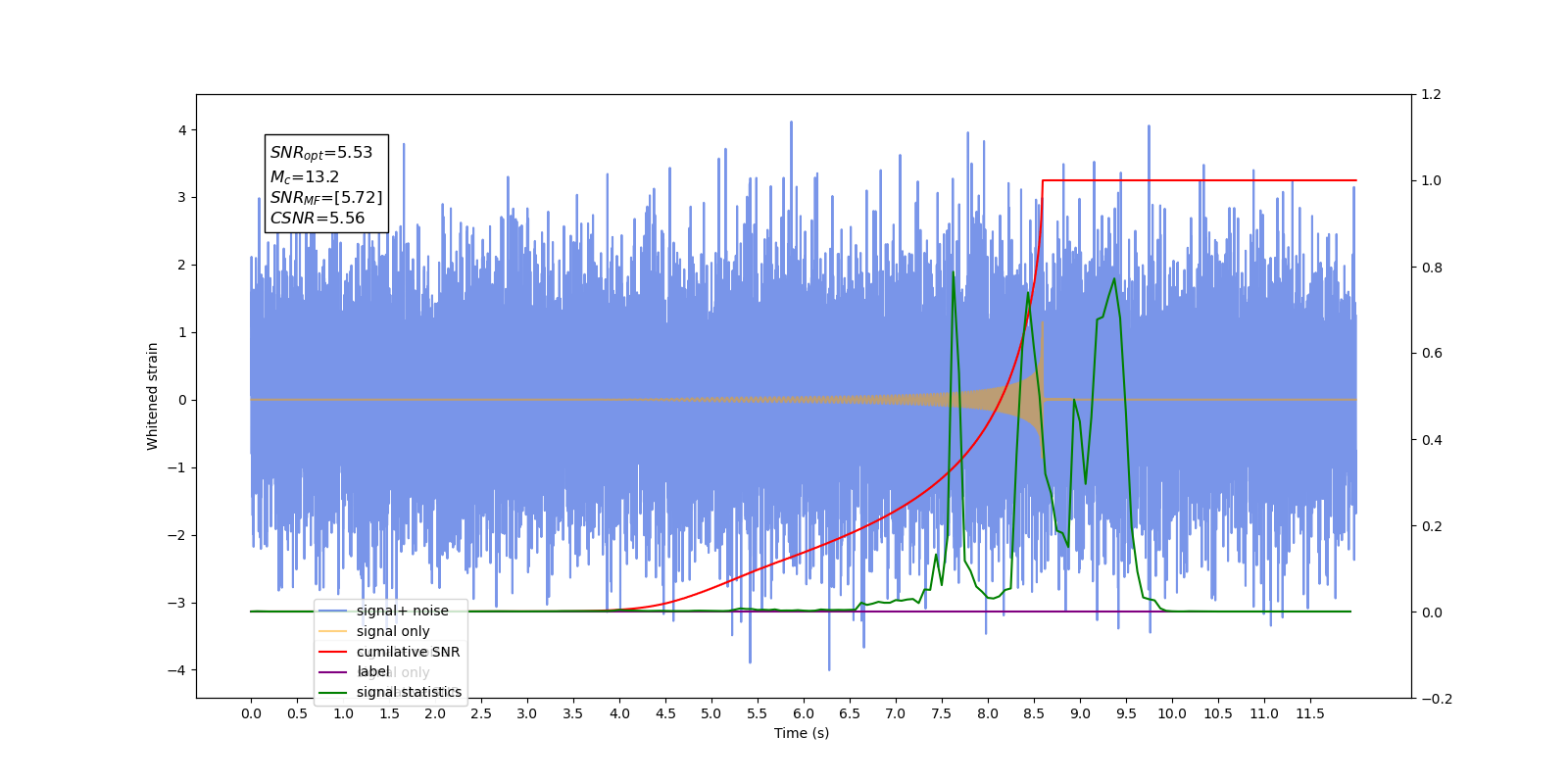Click the left y-axis tick label −4
The image size is (1568, 784).
point(176,670)
